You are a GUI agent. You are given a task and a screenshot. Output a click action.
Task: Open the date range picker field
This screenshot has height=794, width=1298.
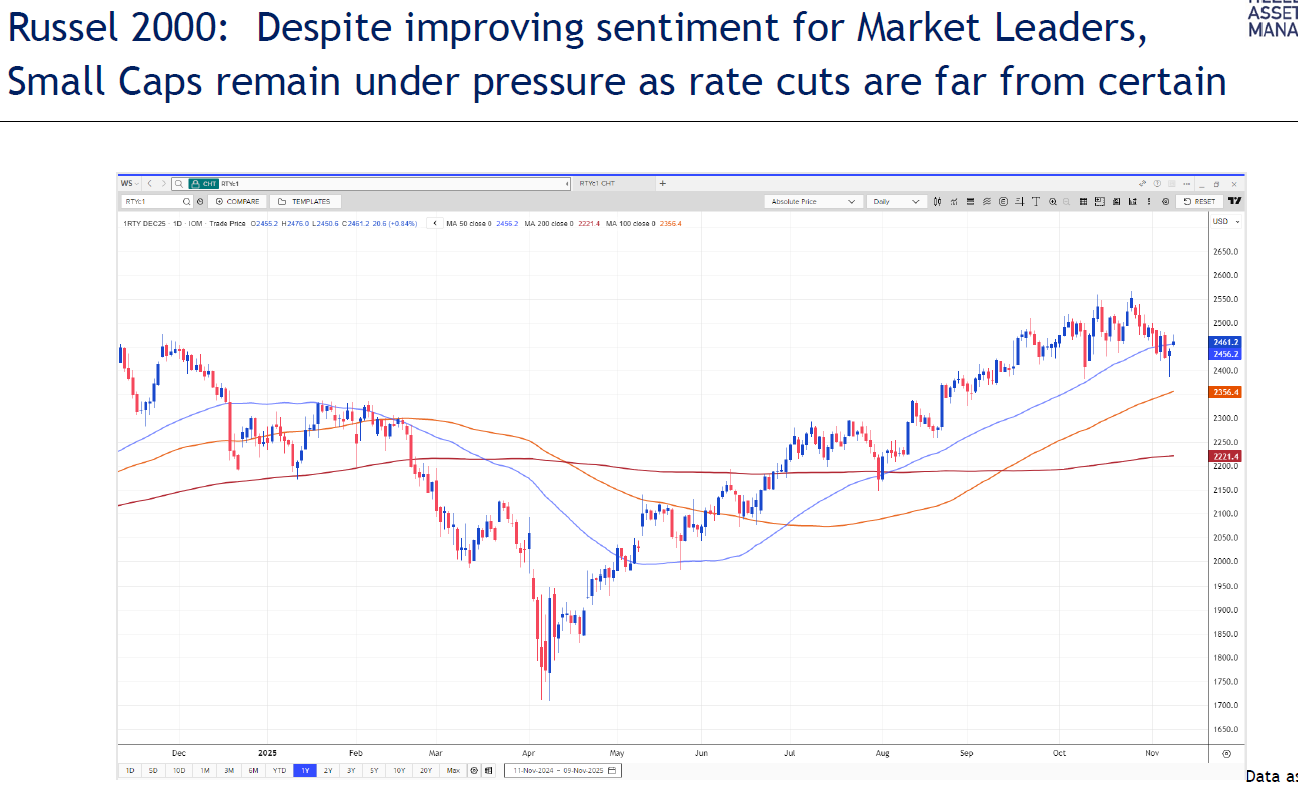click(x=564, y=771)
